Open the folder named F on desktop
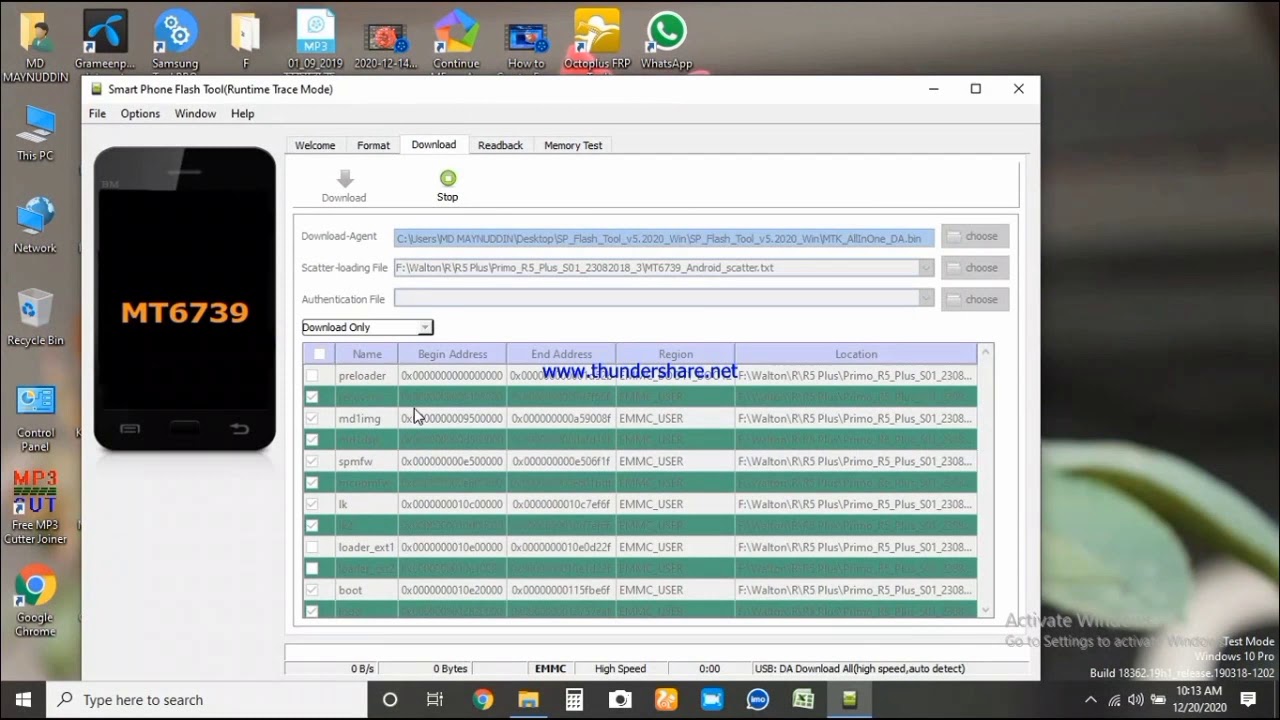The image size is (1280, 720). pos(245,40)
